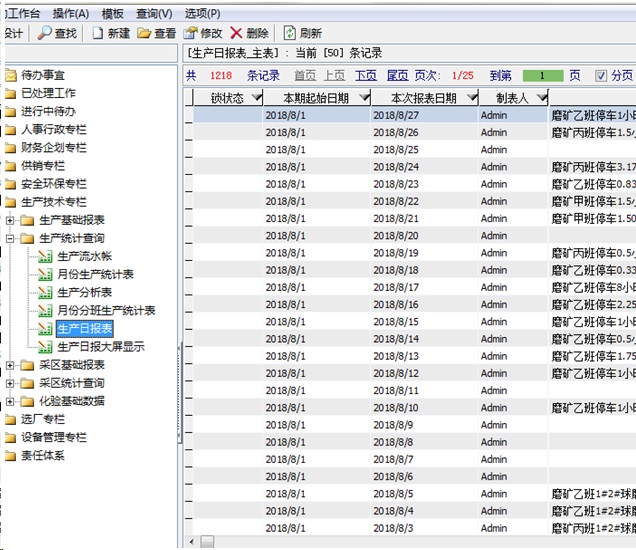
Task: Expand the 采区统计查询 tree node
Action: (x=11, y=383)
